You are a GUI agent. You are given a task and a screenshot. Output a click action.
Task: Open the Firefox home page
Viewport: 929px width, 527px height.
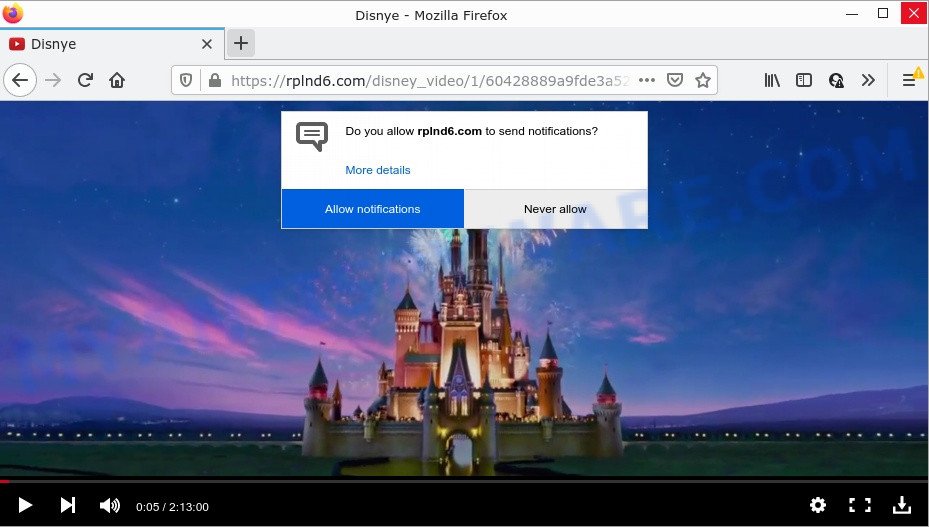117,80
